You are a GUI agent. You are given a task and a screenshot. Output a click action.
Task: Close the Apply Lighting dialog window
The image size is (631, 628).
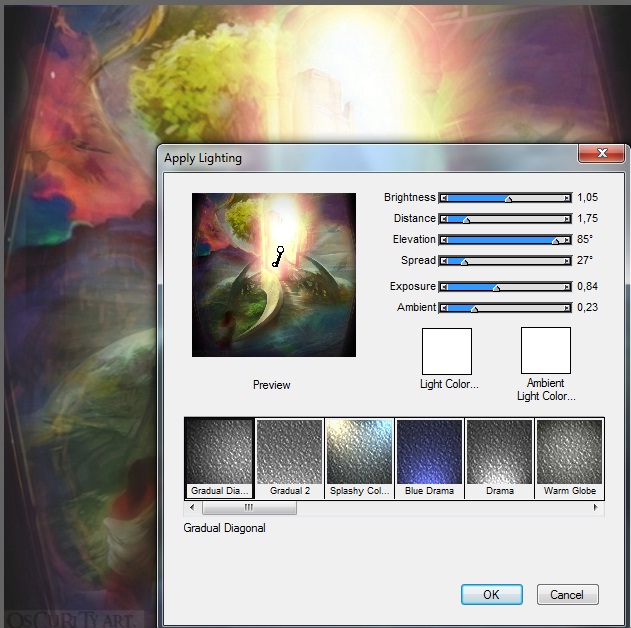pyautogui.click(x=602, y=153)
